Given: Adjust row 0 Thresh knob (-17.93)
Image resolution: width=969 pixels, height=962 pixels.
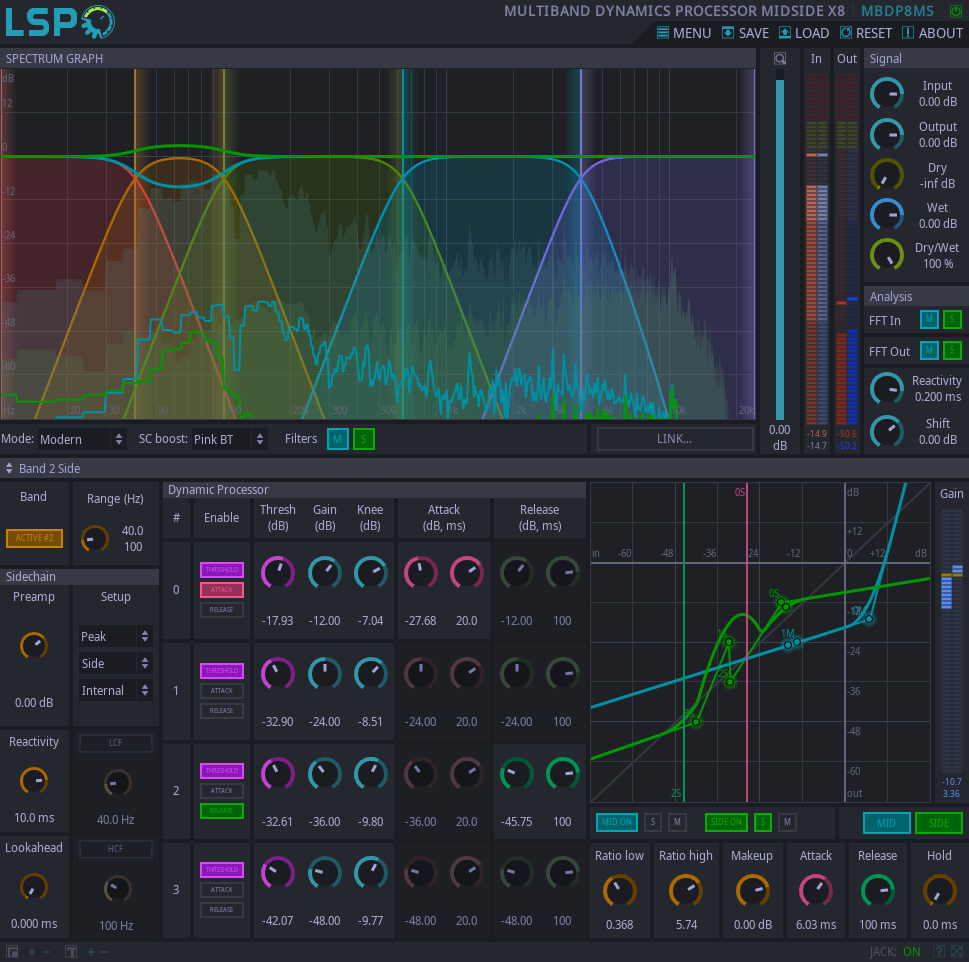Looking at the screenshot, I should [277, 572].
